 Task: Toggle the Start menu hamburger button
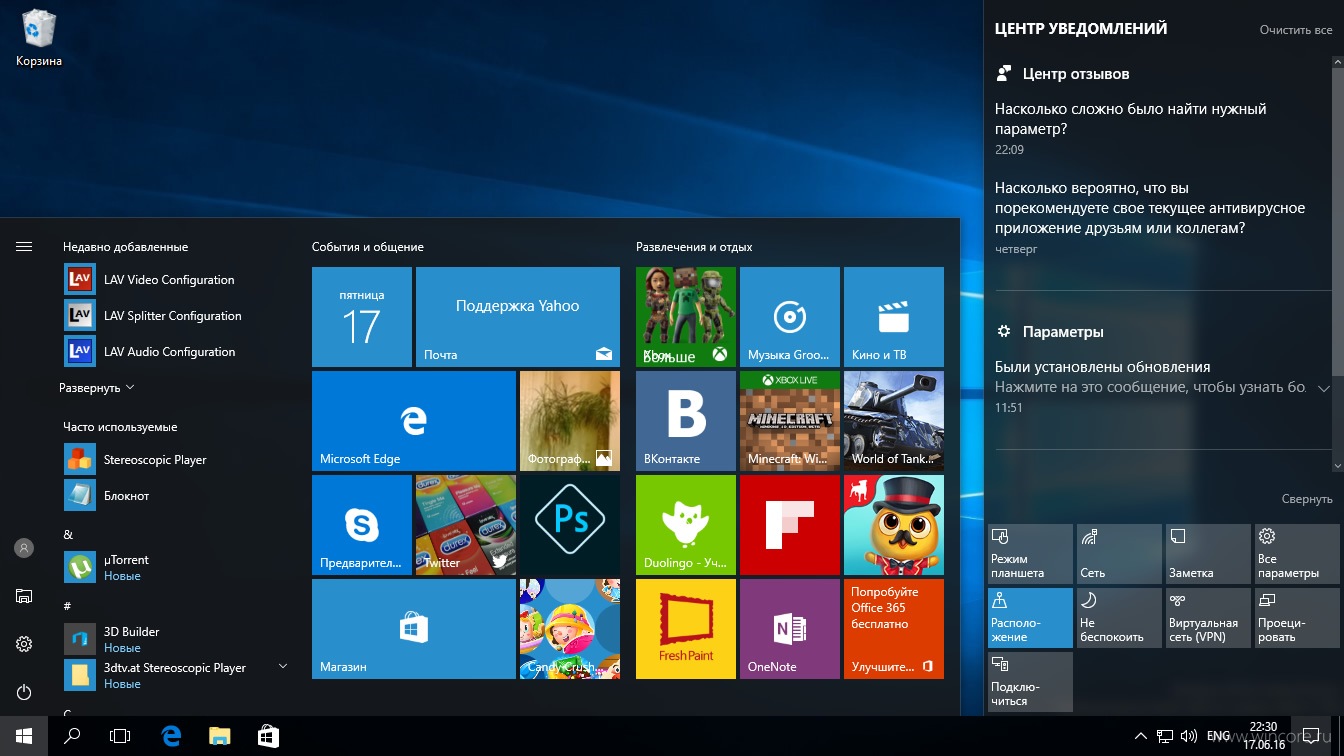tap(24, 247)
